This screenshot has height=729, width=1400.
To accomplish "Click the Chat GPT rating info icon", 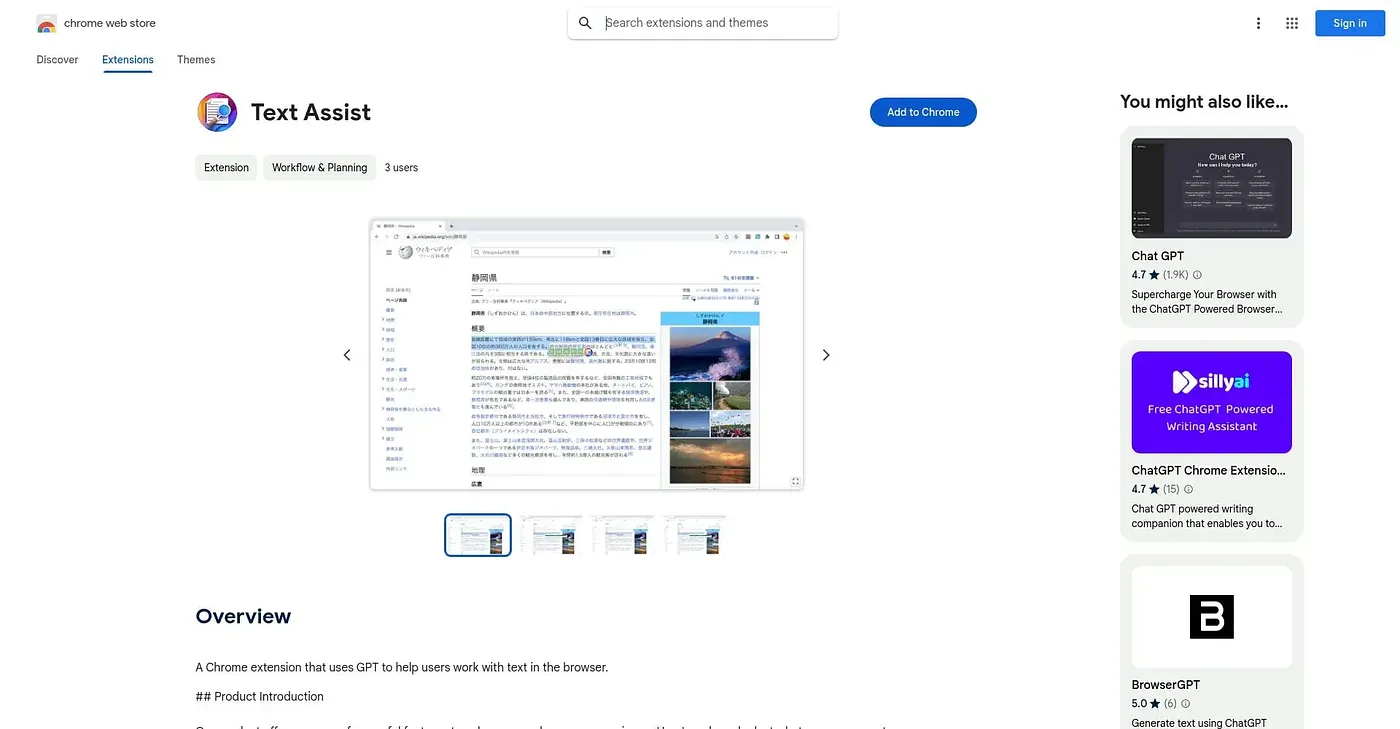I will click(1197, 275).
